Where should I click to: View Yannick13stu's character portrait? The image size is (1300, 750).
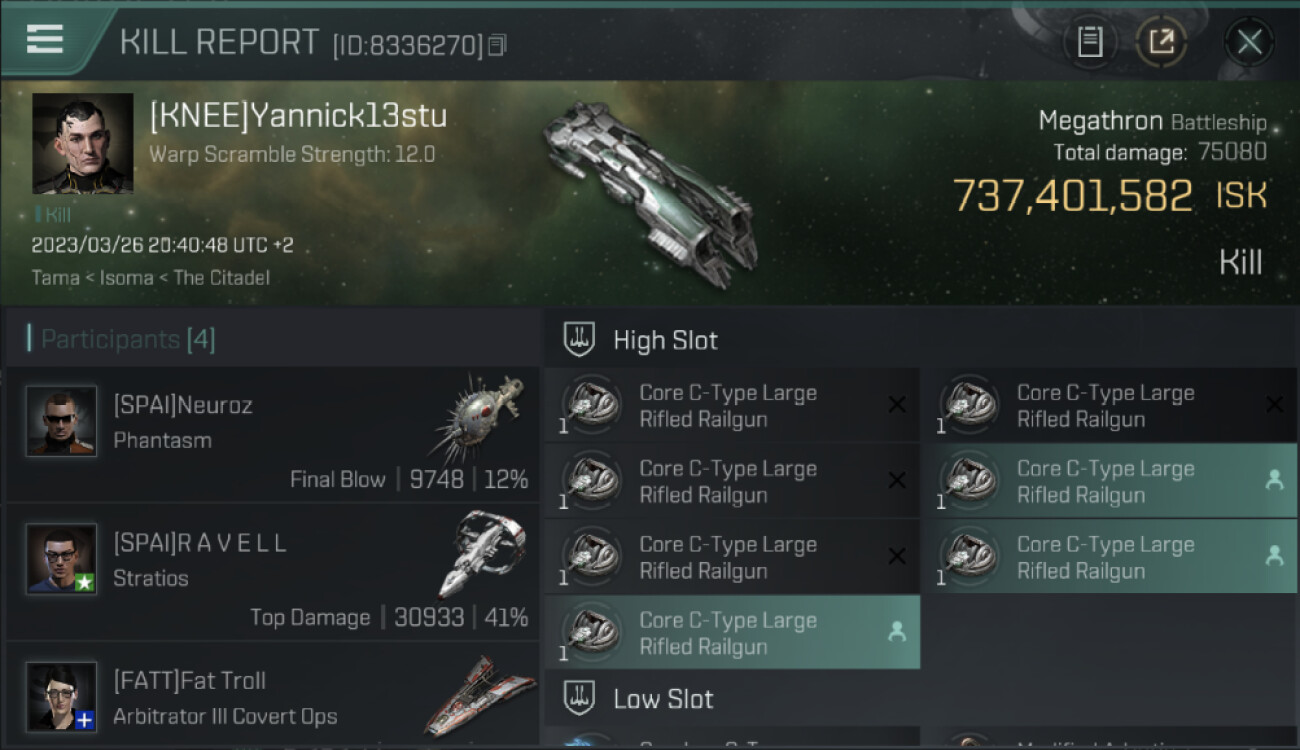[83, 143]
